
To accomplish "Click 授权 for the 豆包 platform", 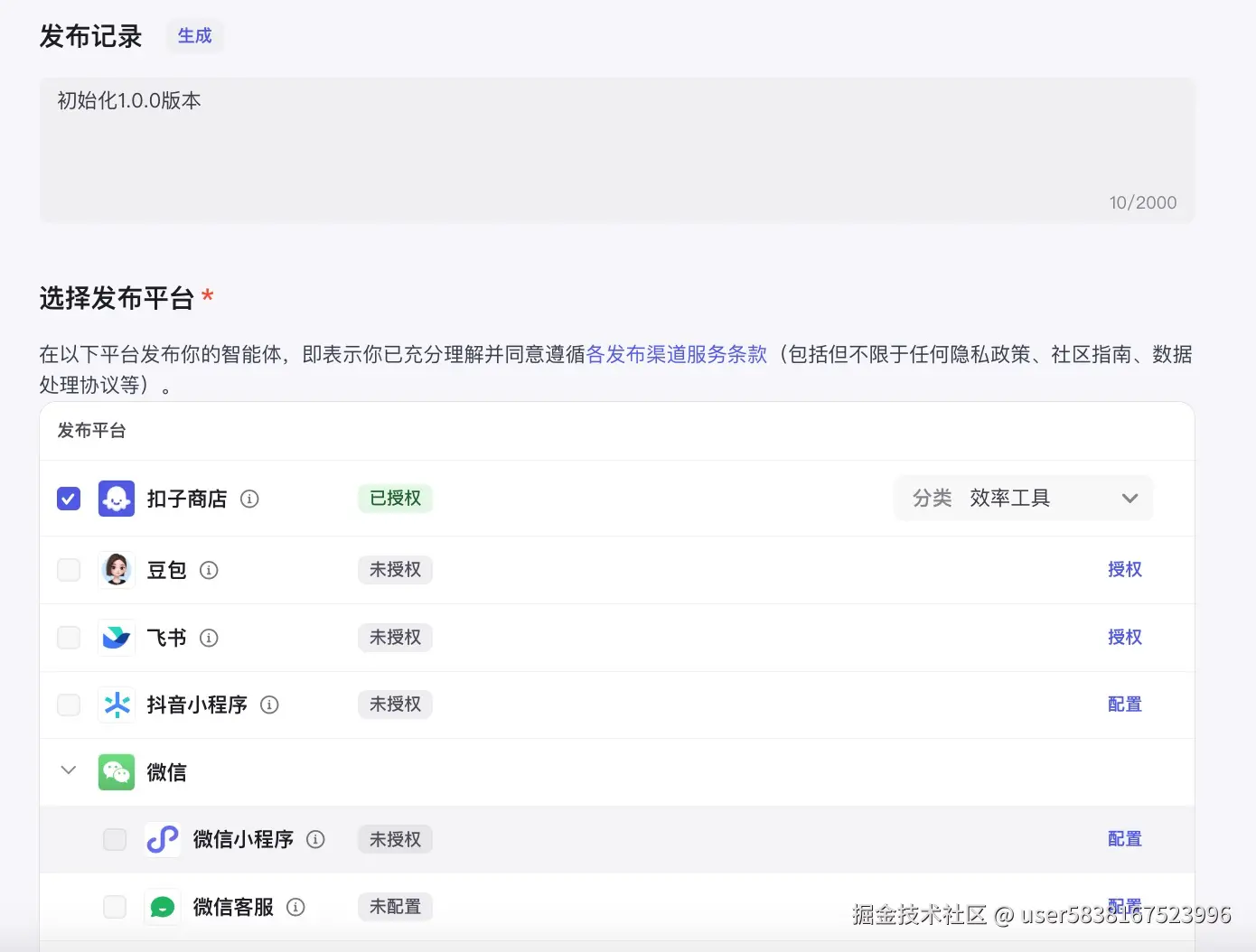I will (x=1124, y=569).
